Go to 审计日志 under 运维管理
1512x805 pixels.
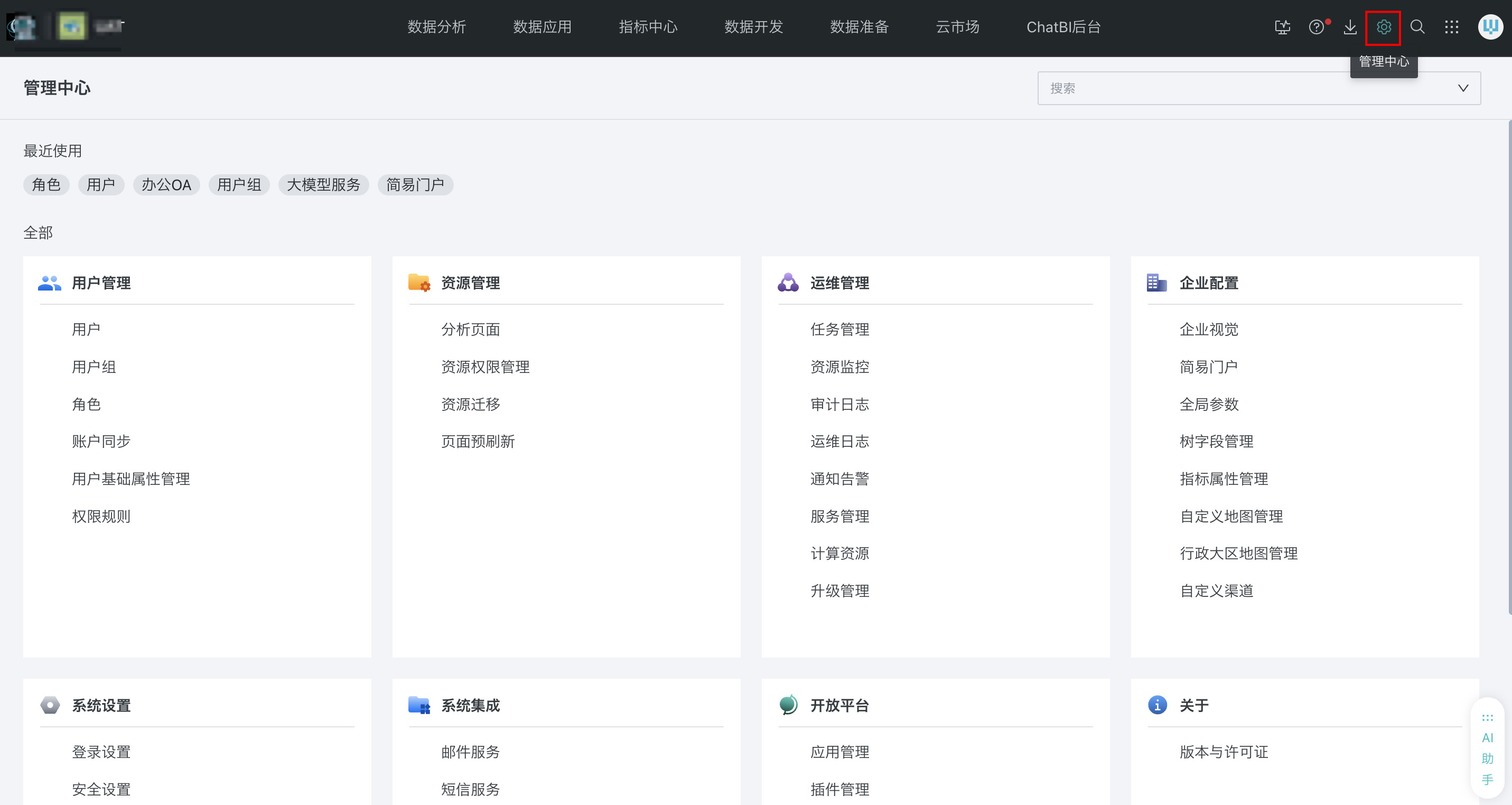tap(839, 404)
